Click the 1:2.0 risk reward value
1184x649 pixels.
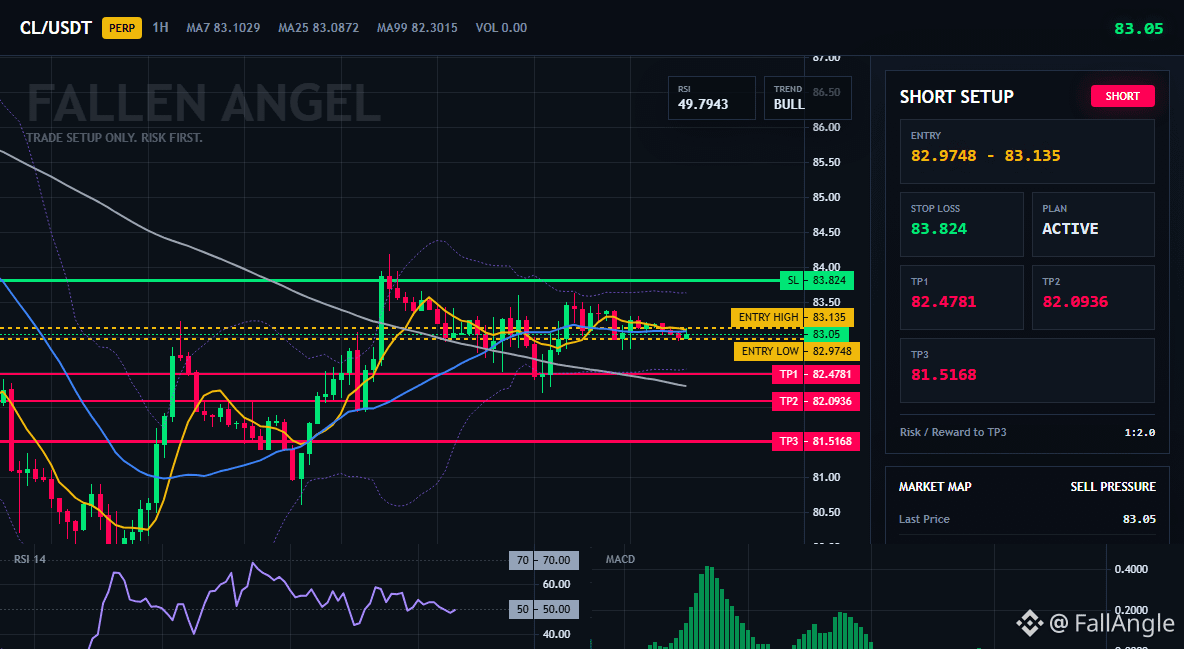1139,433
